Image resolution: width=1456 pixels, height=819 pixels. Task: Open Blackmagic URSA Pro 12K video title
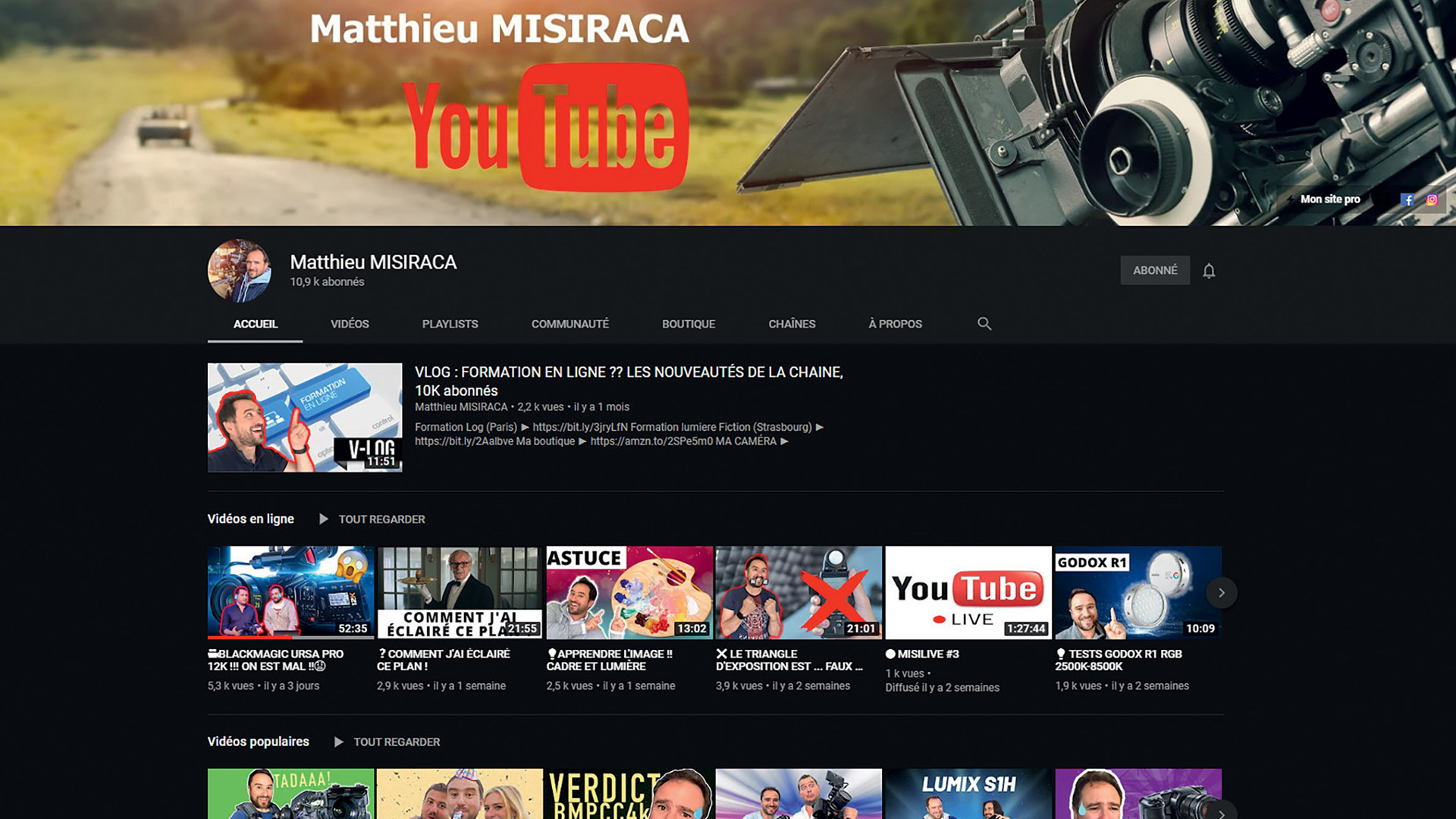276,660
